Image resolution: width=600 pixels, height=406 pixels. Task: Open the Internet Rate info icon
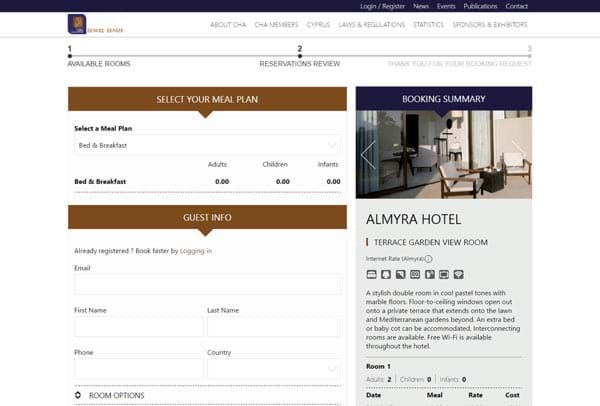[429, 259]
